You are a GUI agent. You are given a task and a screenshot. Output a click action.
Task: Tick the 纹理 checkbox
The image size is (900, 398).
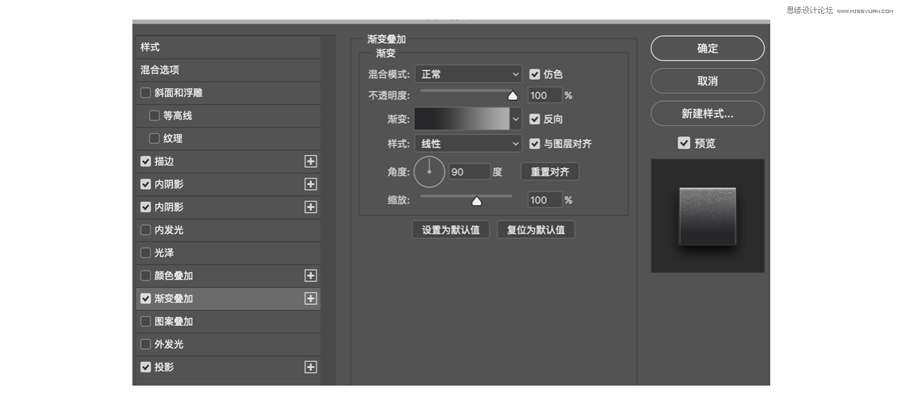pos(154,138)
